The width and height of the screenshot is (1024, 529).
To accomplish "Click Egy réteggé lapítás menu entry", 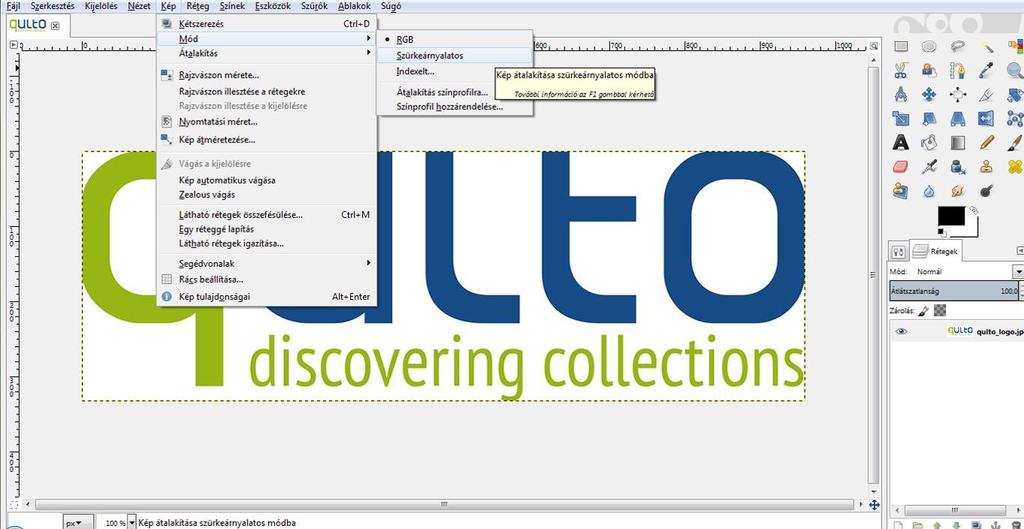I will pos(266,229).
